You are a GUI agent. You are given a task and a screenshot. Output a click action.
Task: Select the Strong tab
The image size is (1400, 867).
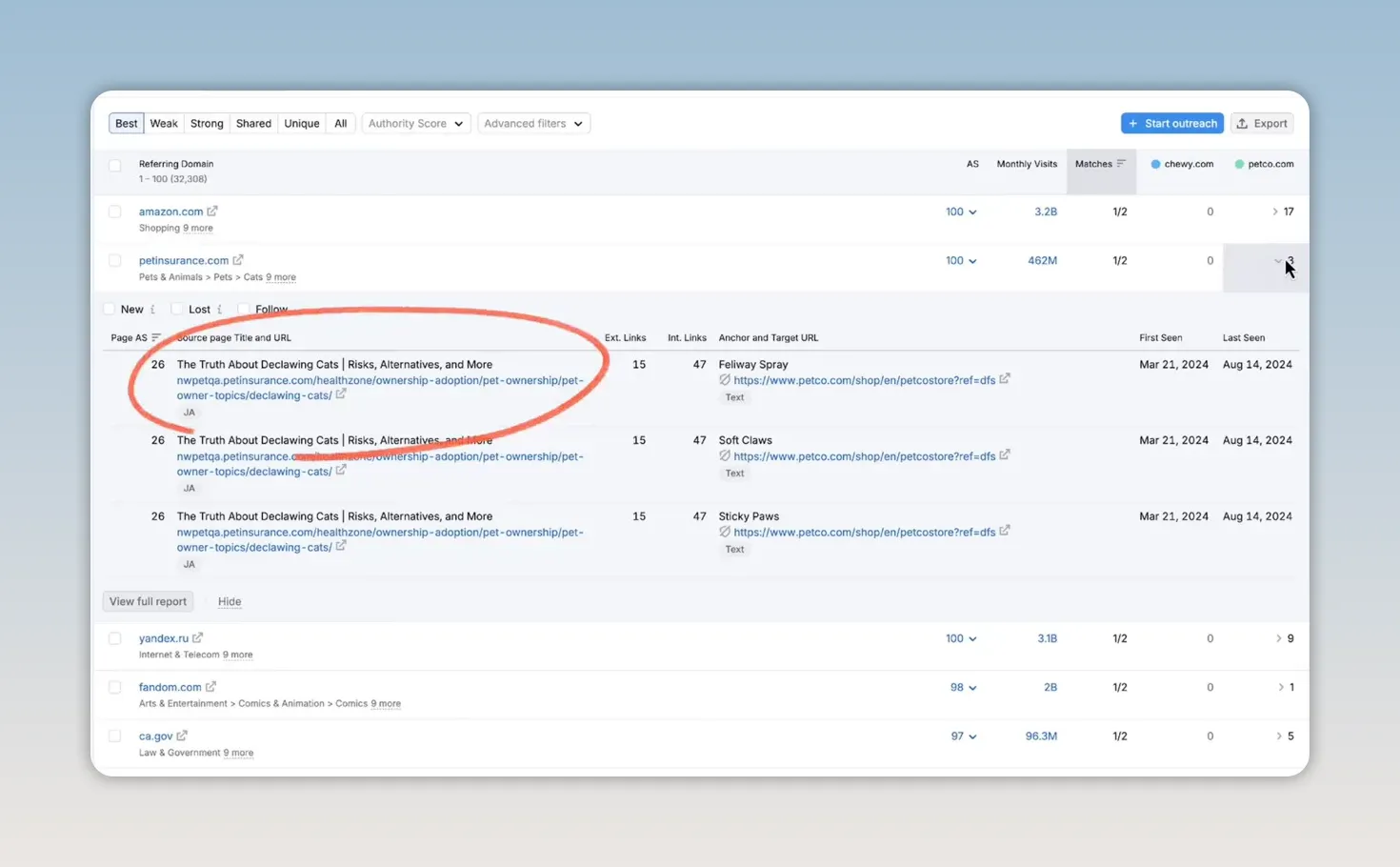207,123
